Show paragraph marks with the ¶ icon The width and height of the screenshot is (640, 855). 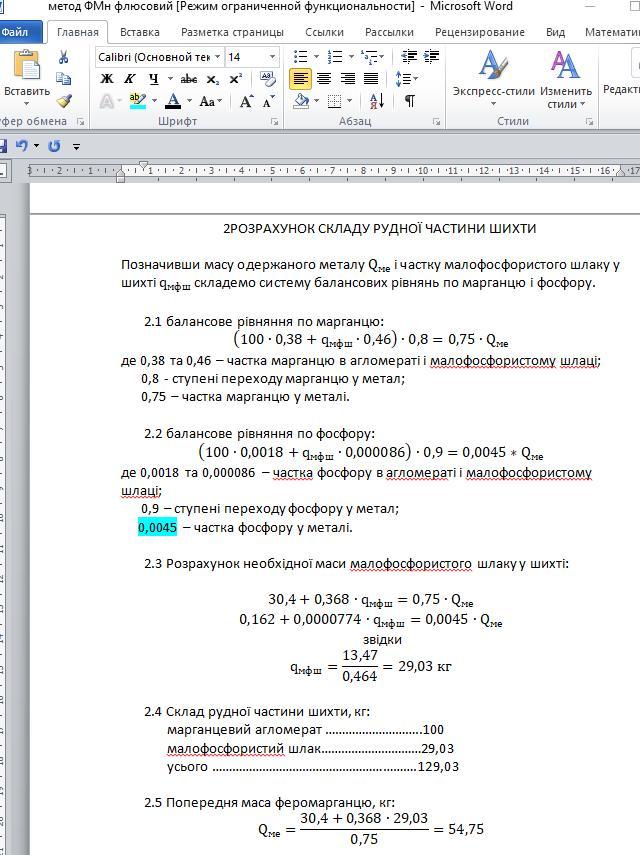pyautogui.click(x=409, y=101)
